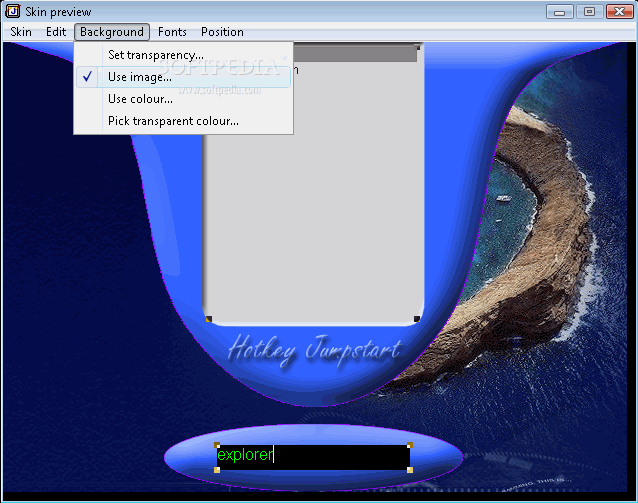Screen dimensions: 638x503
Task: Close the open Background menu
Action: (x=112, y=32)
